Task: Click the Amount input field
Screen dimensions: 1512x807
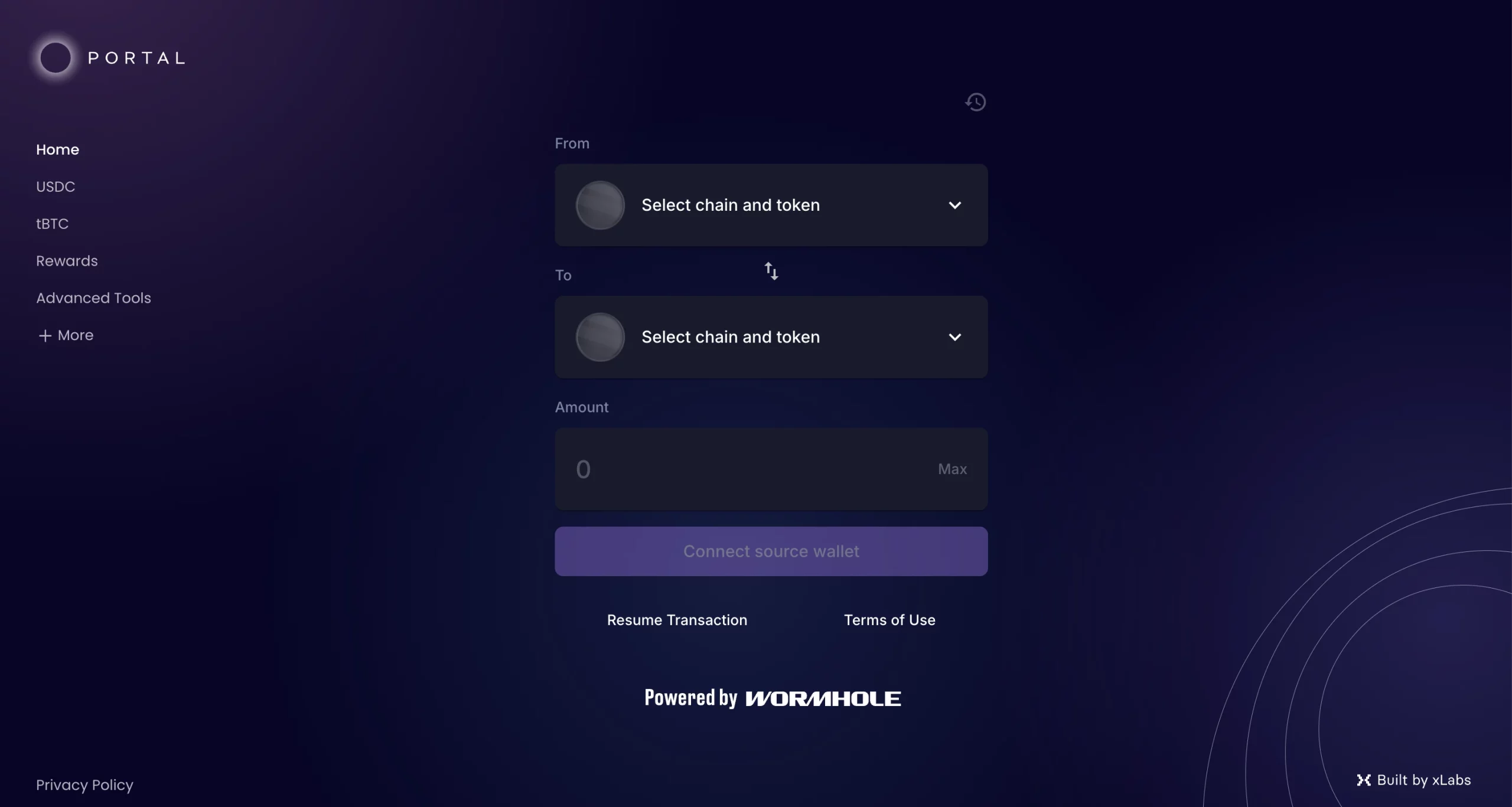Action: [771, 469]
